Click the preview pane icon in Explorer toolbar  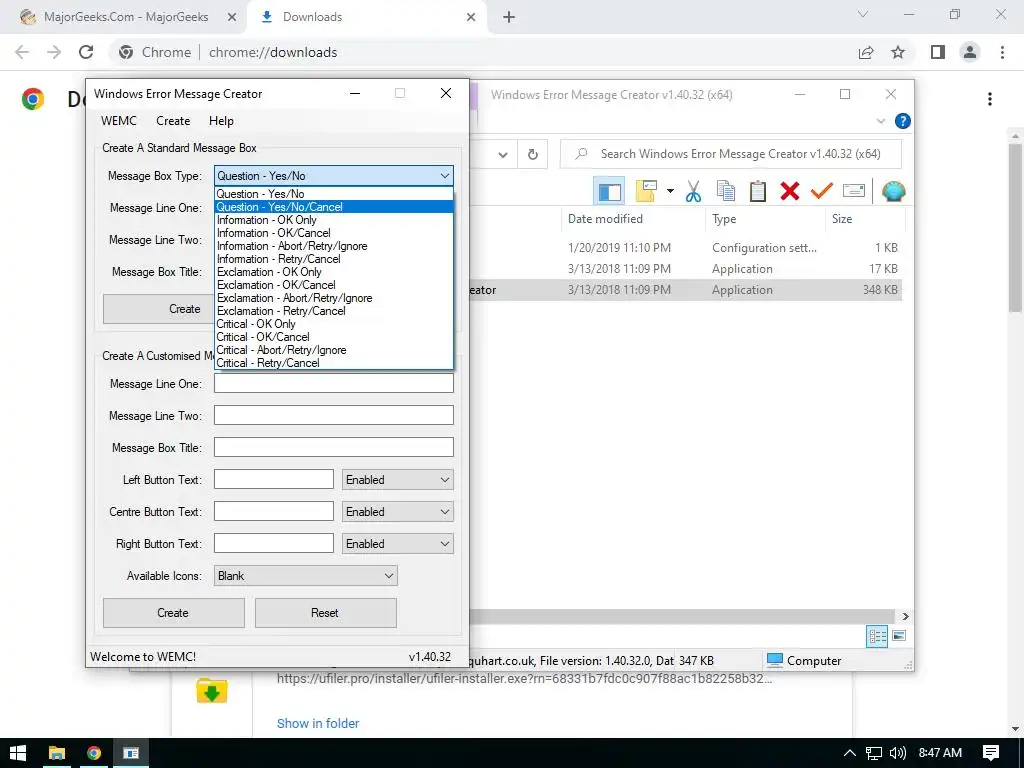click(609, 191)
